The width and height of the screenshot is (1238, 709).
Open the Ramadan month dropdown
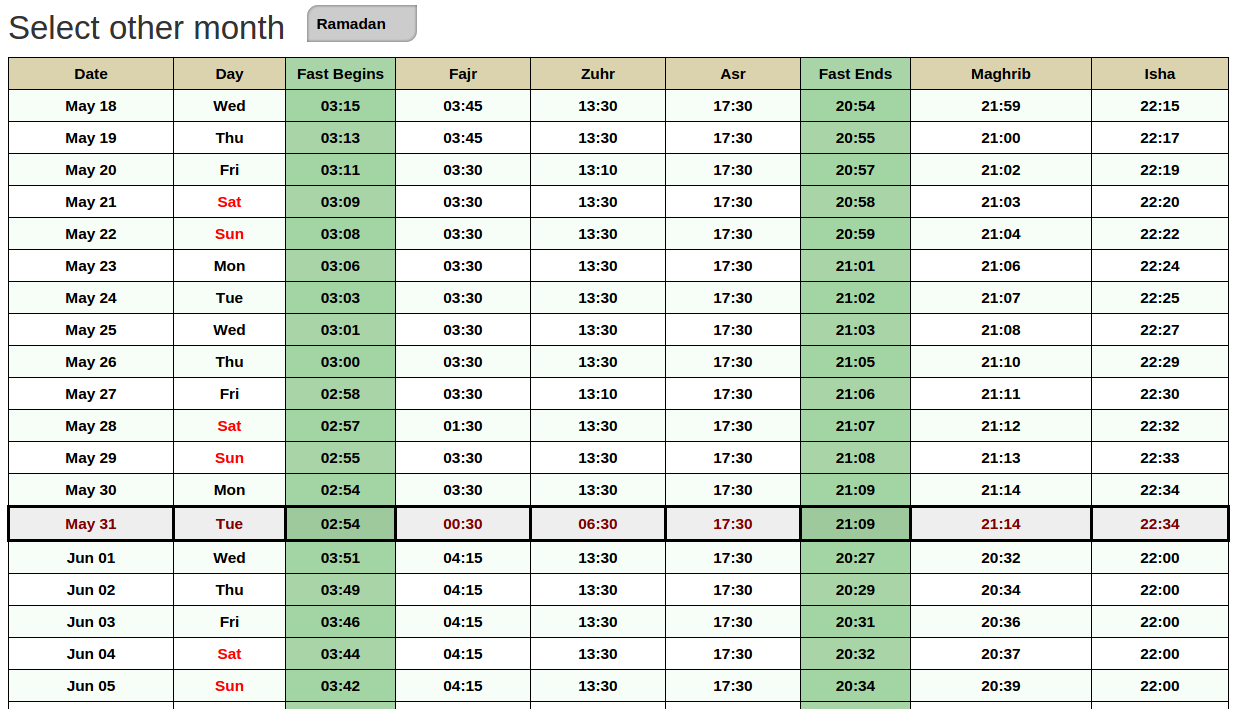point(361,24)
